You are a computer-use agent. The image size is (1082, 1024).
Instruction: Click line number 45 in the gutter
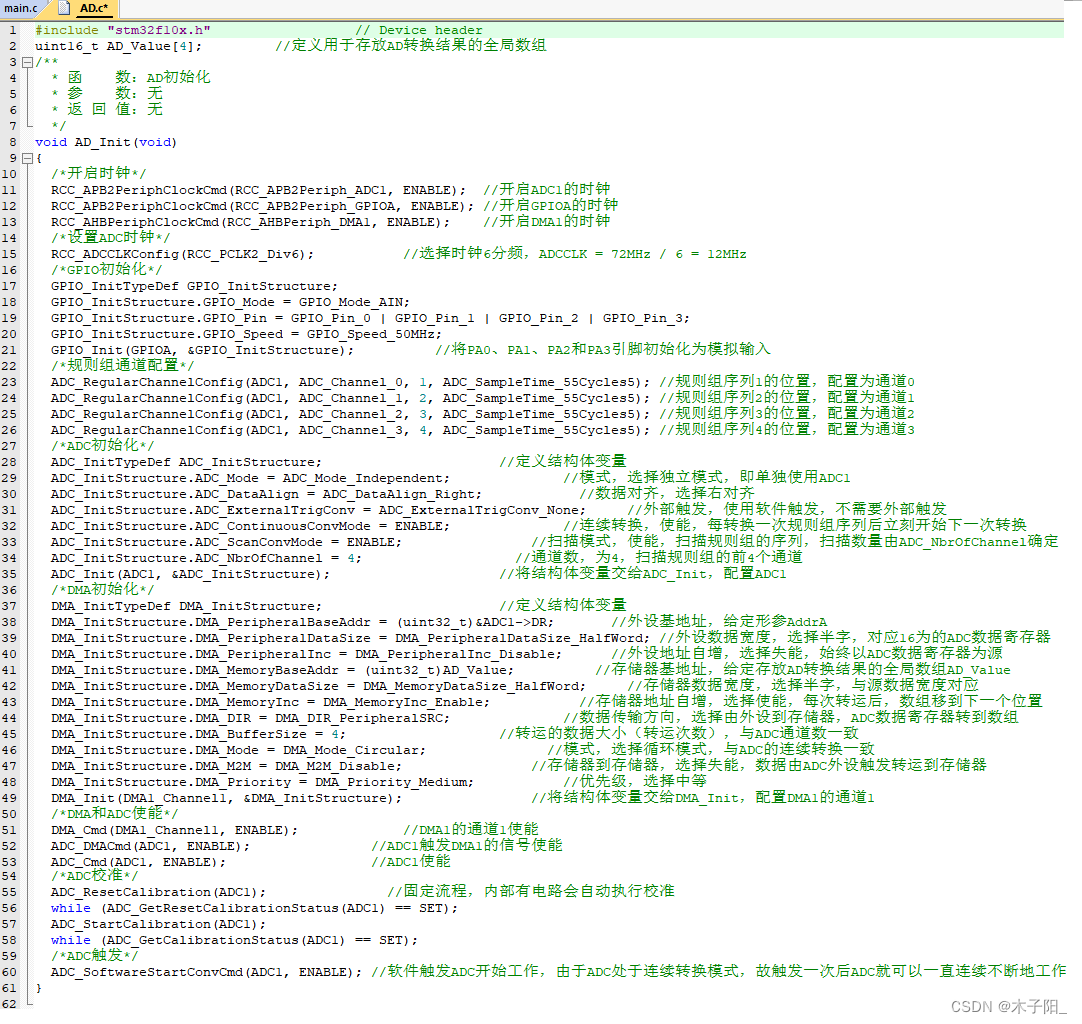(x=9, y=734)
